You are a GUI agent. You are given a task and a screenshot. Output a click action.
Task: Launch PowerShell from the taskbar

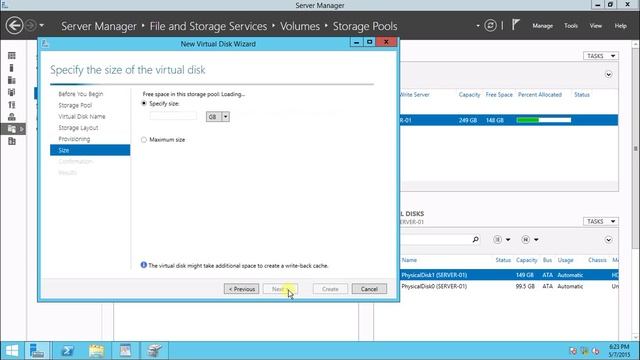coord(67,351)
